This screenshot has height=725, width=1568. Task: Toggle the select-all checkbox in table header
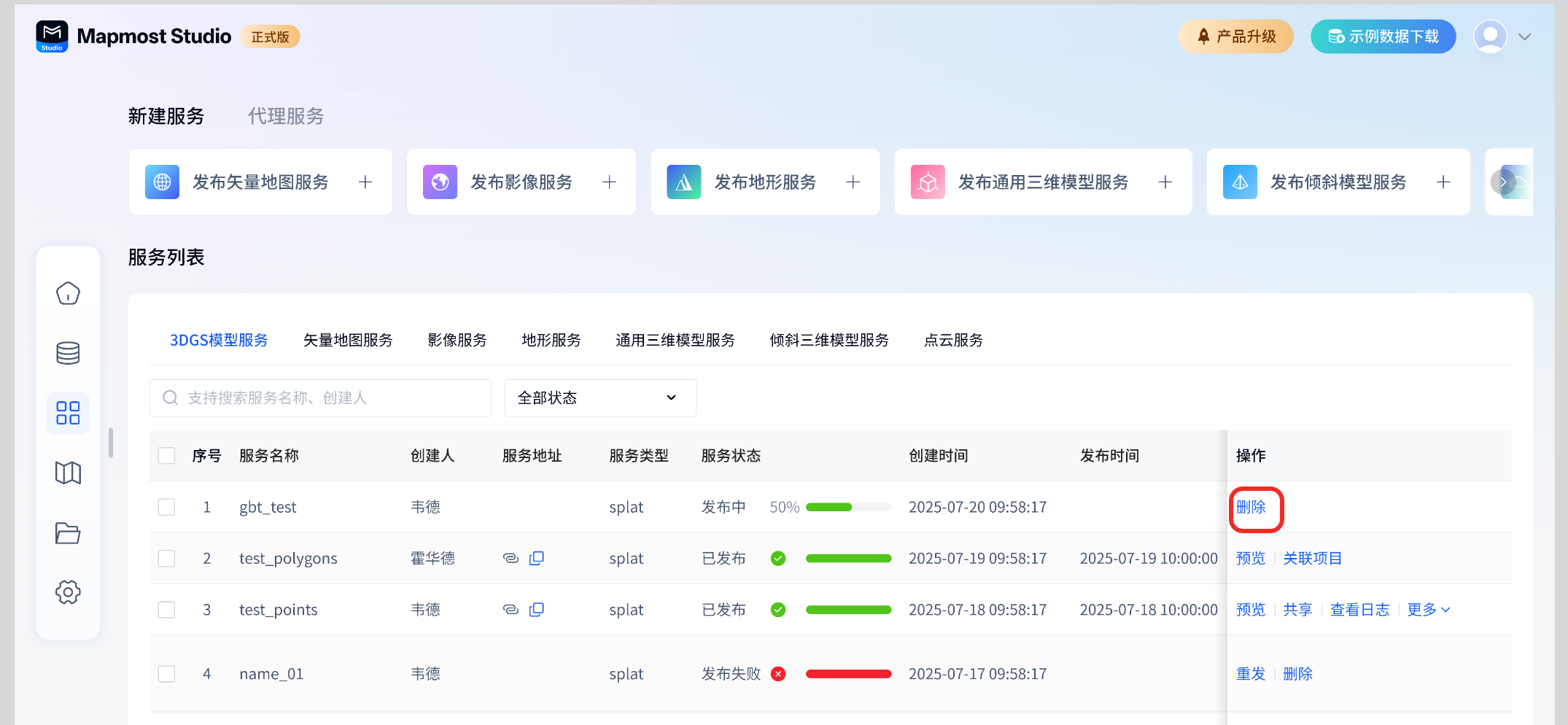coord(166,456)
